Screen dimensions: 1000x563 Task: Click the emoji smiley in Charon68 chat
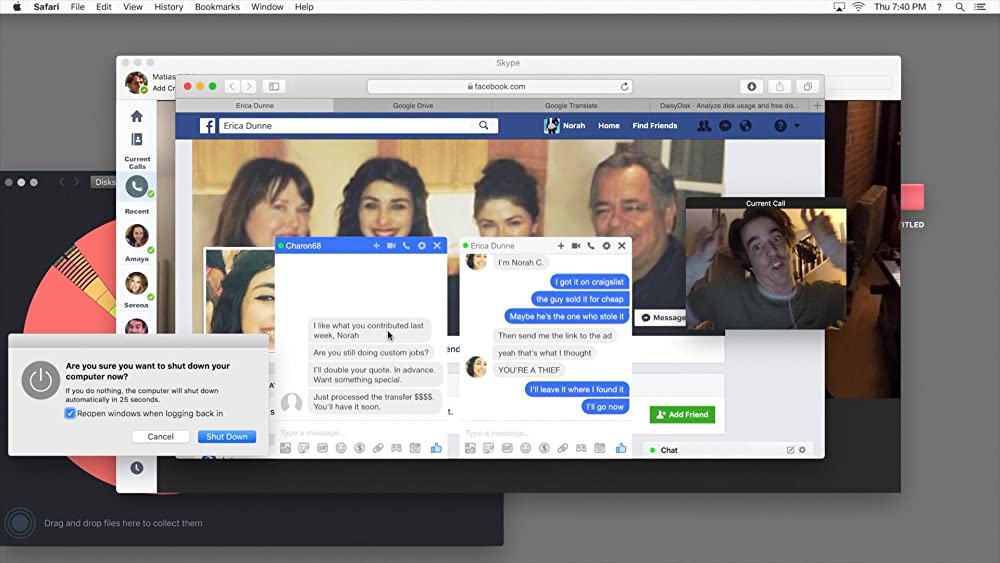[x=341, y=449]
